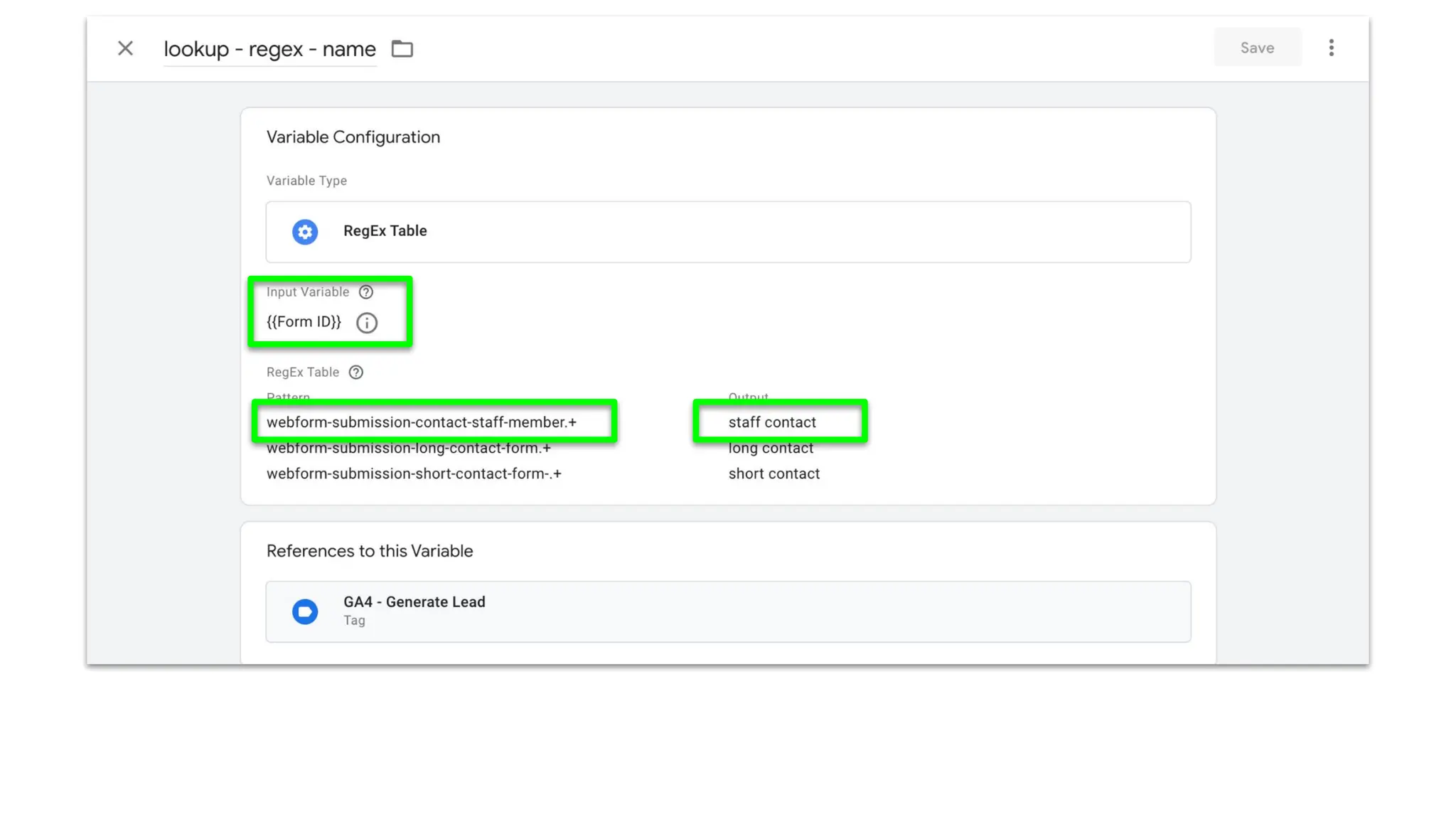The width and height of the screenshot is (1456, 819).
Task: Click the short-contact-form pattern row
Action: click(414, 474)
